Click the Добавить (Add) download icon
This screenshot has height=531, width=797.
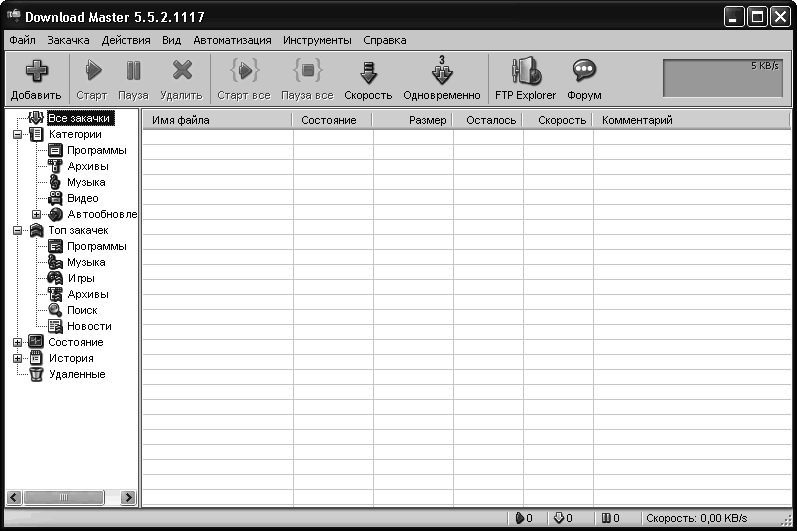click(x=36, y=72)
